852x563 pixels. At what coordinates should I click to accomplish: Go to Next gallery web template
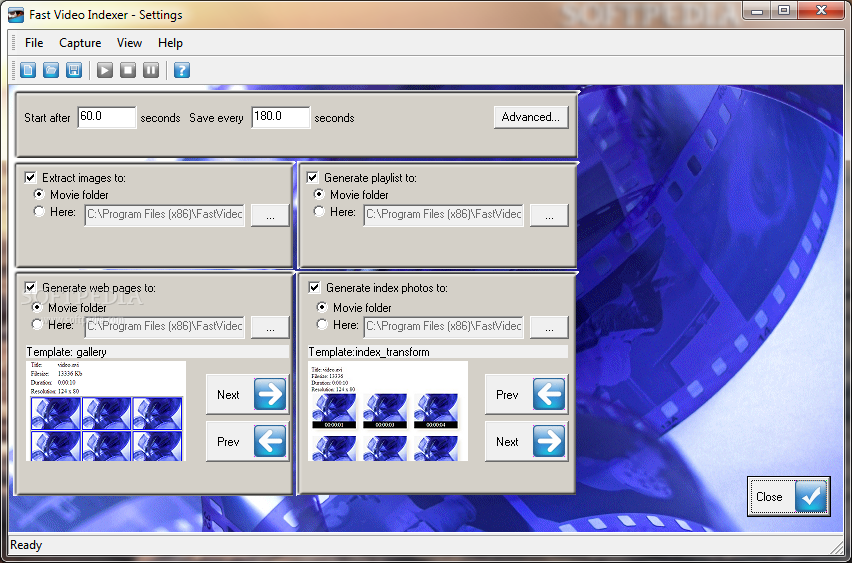tap(247, 395)
